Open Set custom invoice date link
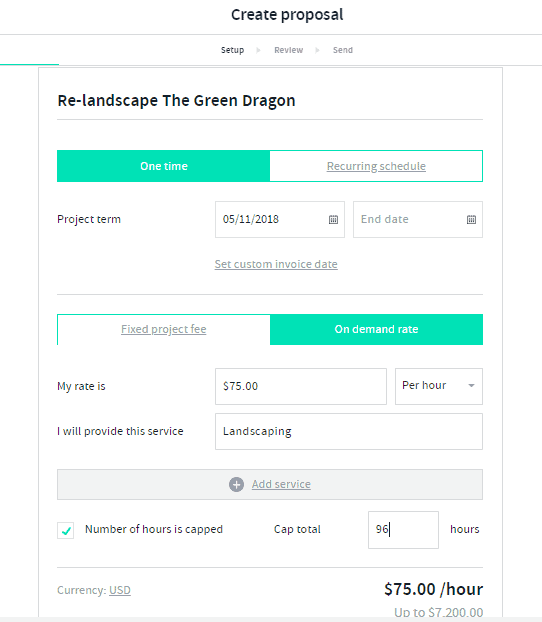542x622 pixels. pyautogui.click(x=276, y=264)
